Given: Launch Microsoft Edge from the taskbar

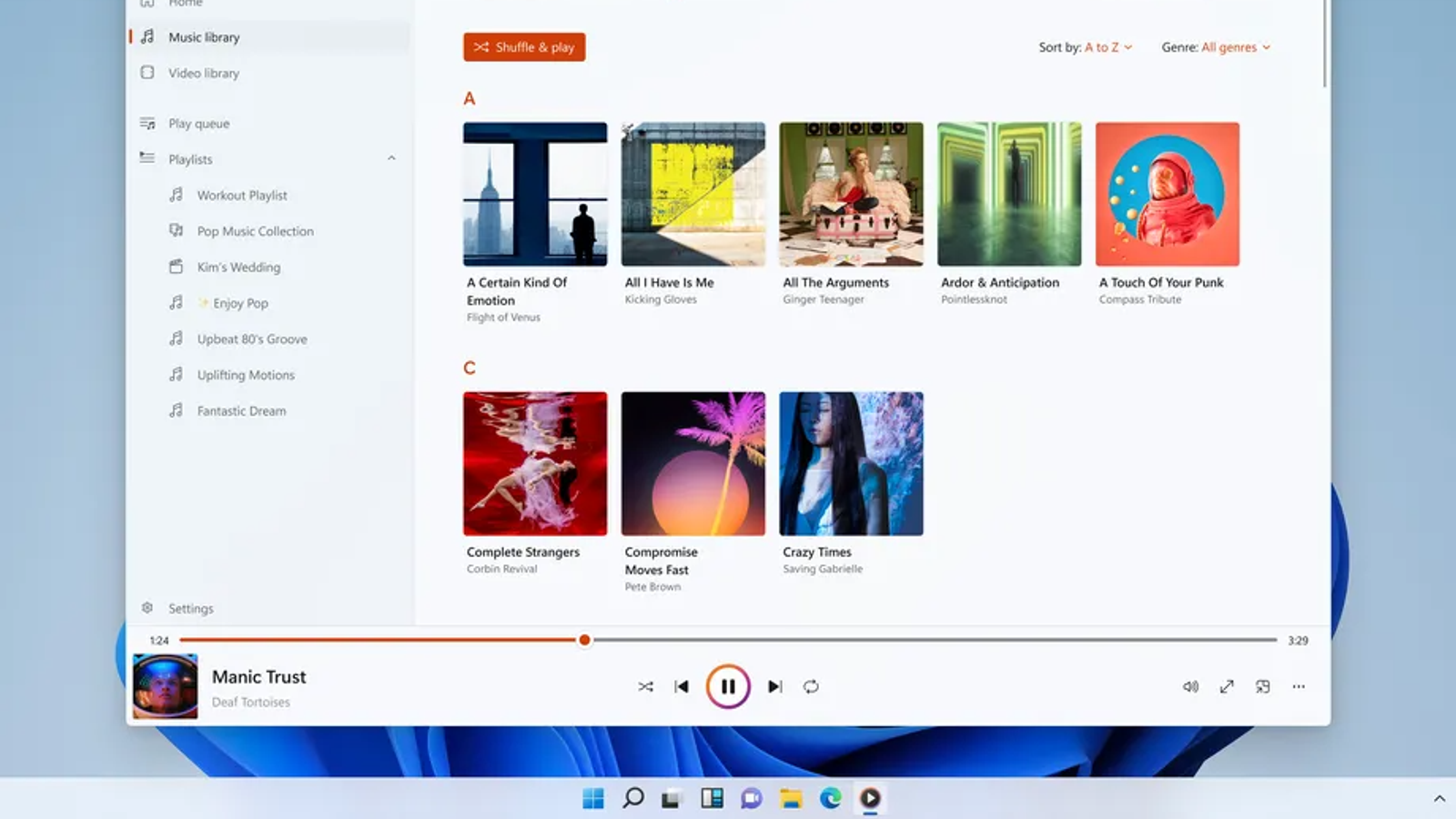Looking at the screenshot, I should 831,799.
